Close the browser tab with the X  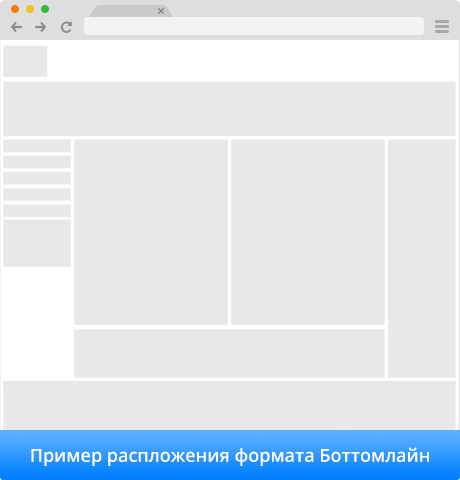pyautogui.click(x=161, y=11)
